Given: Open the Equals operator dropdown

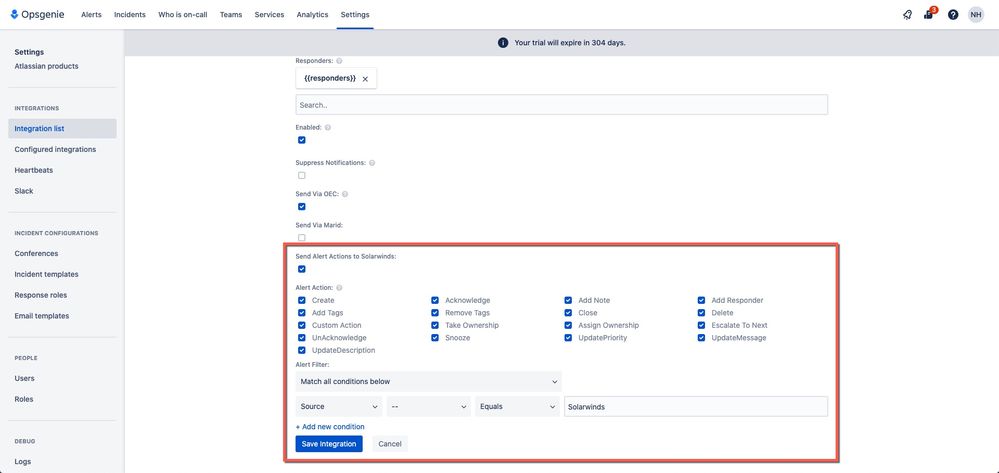Looking at the screenshot, I should 517,406.
